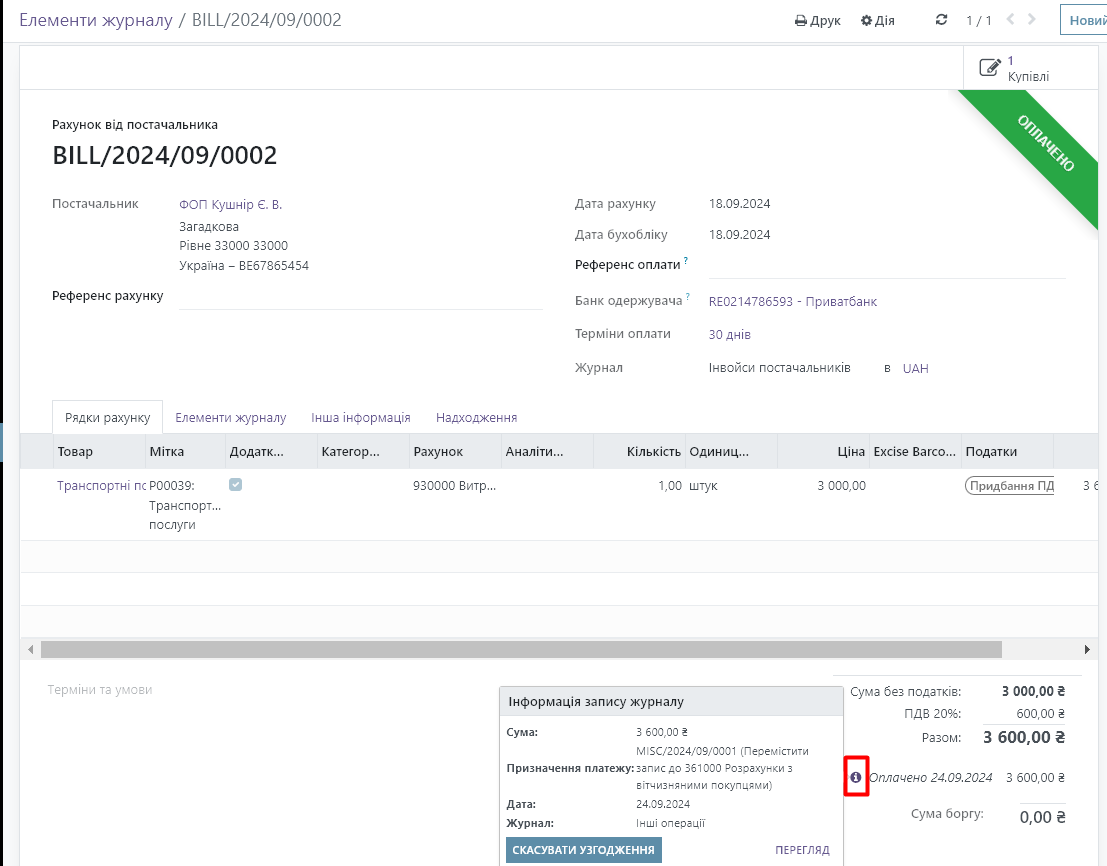Image resolution: width=1107 pixels, height=866 pixels.
Task: Toggle the checkbox in the Транспортні row
Action: point(236,485)
